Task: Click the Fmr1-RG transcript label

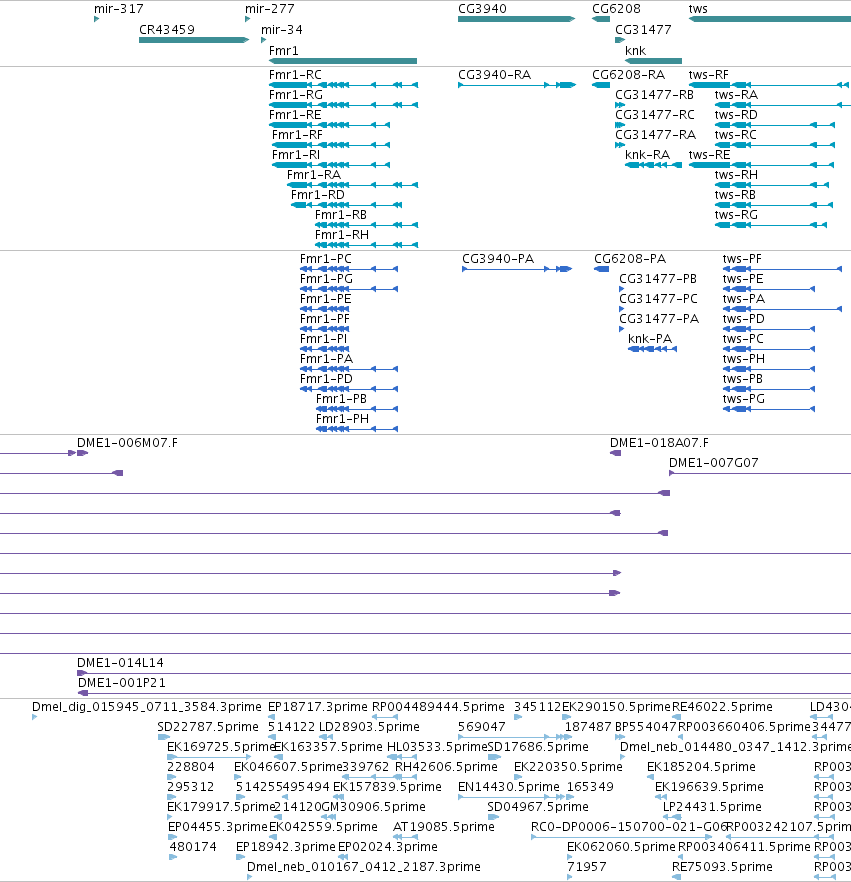Action: [296, 94]
